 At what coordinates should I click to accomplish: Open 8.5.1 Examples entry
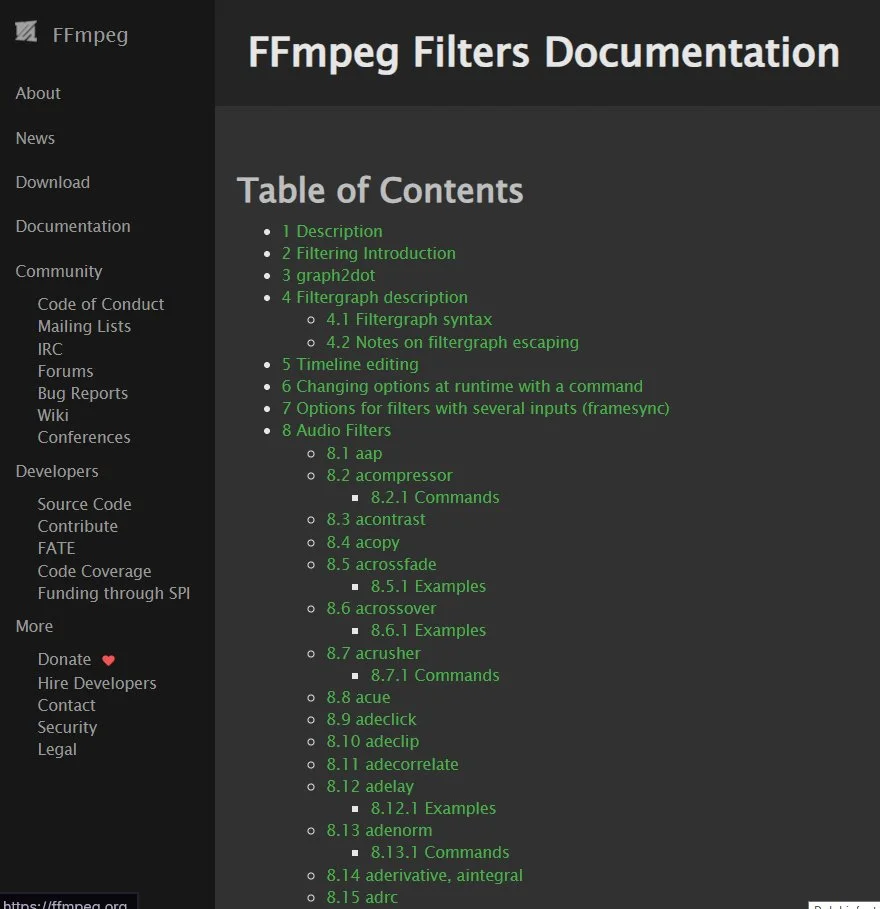click(x=428, y=586)
